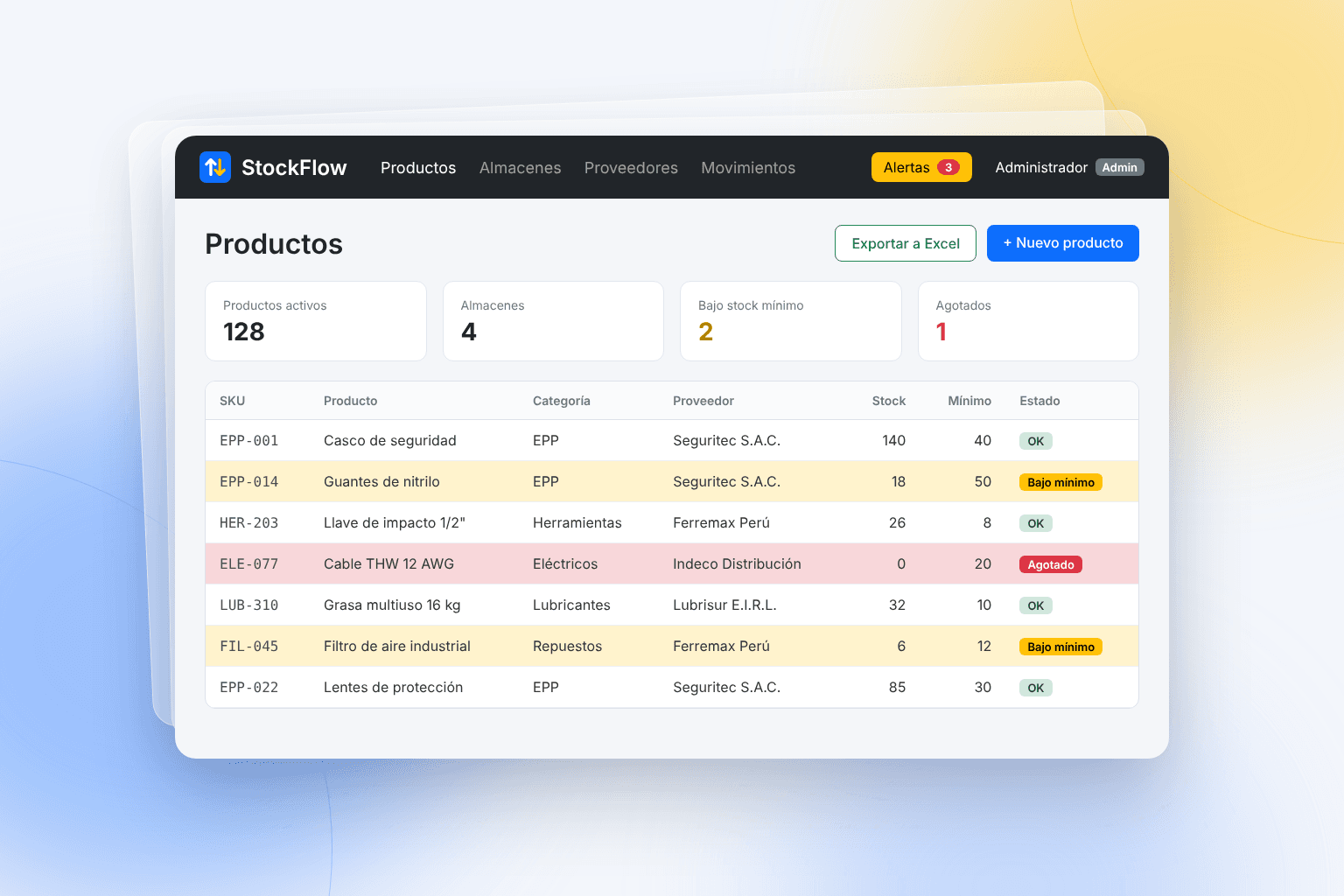Open the Alertas notifications button
The height and width of the screenshot is (896, 1344).
[921, 167]
